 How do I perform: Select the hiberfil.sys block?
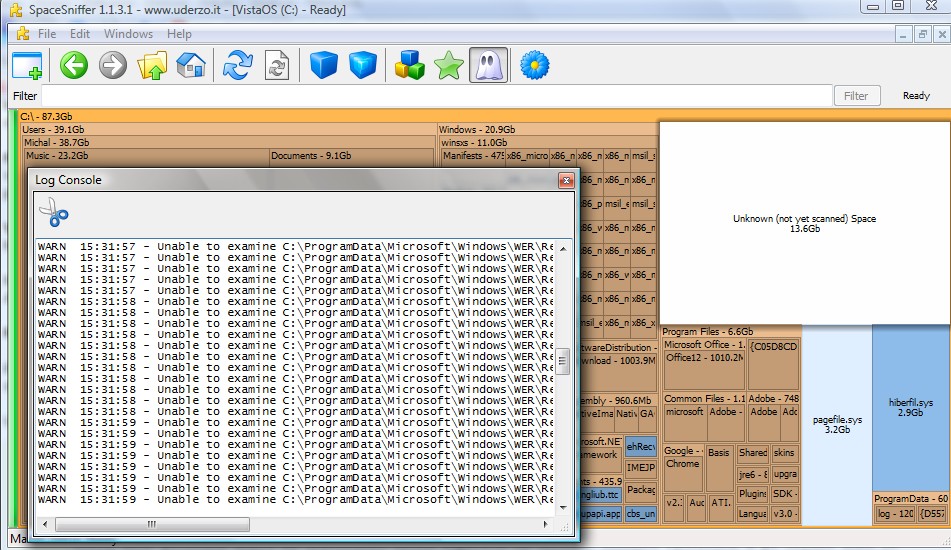[910, 408]
